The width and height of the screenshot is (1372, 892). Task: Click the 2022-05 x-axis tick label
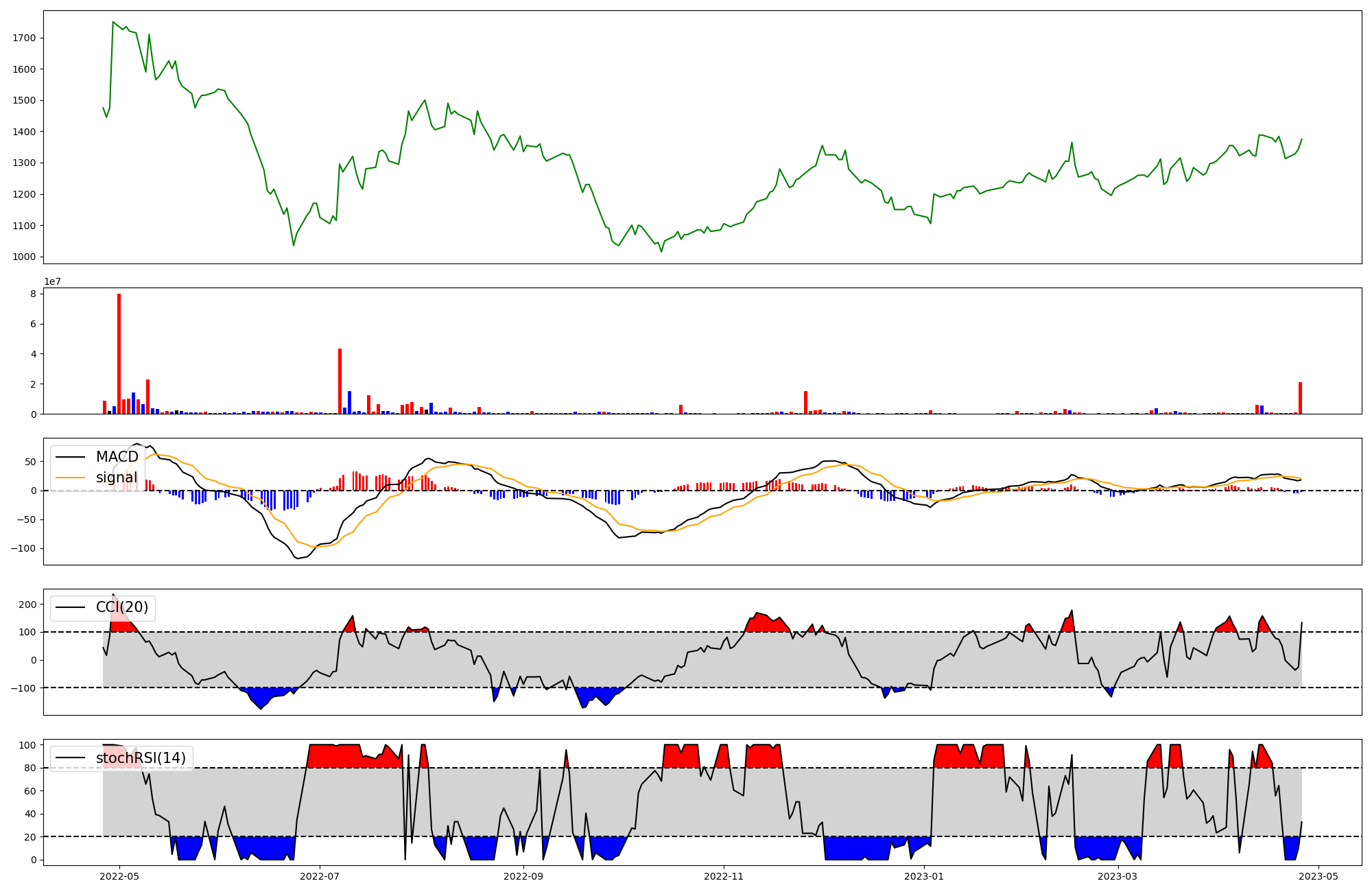pos(120,876)
